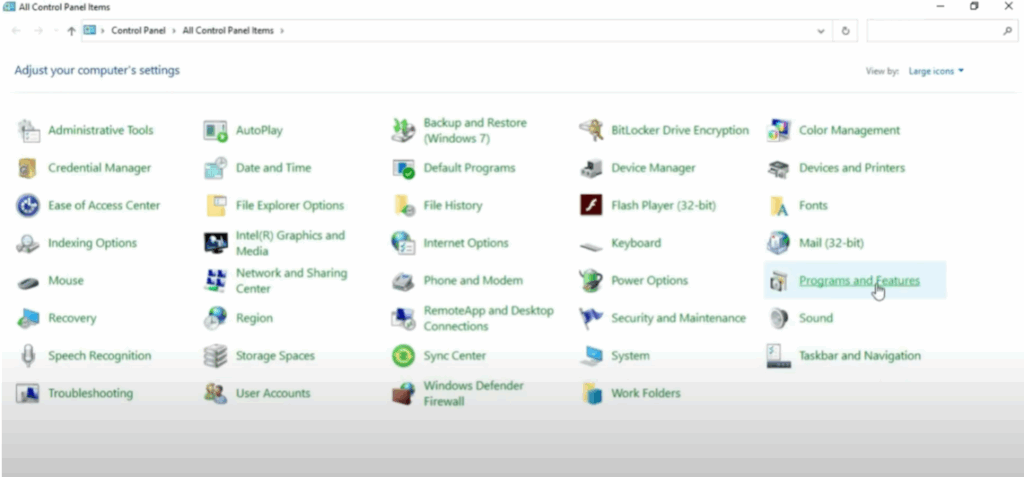
Task: Open RemoteApp and Desktop Connections icon
Action: [403, 318]
